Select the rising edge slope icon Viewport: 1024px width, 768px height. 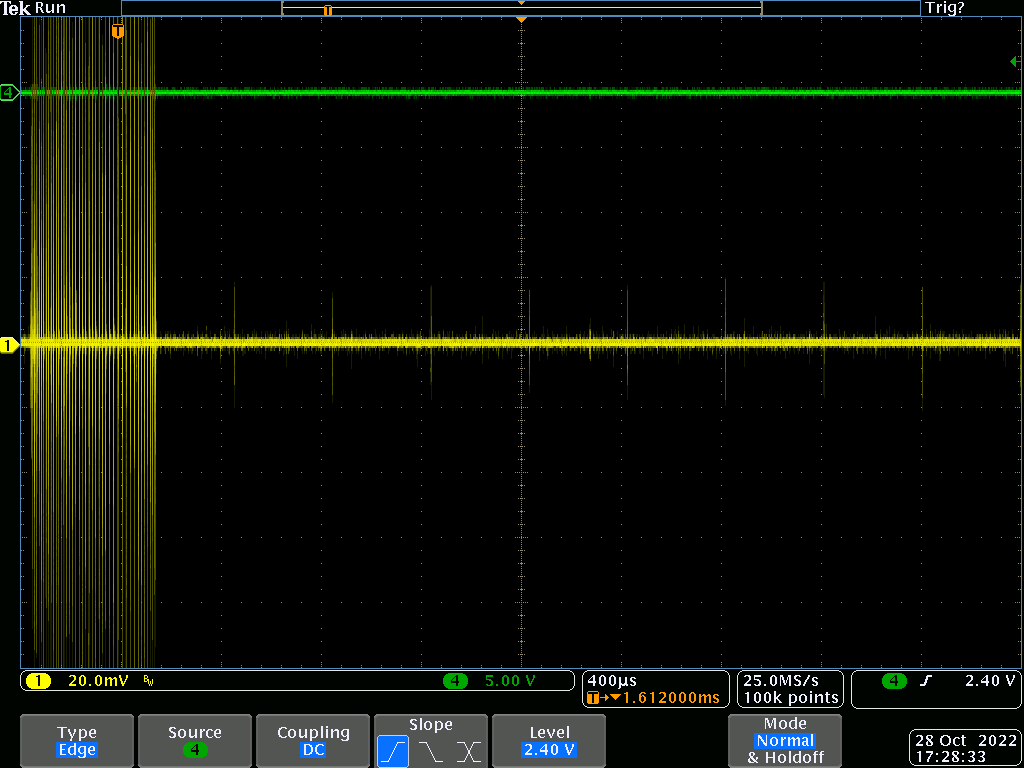pos(393,751)
